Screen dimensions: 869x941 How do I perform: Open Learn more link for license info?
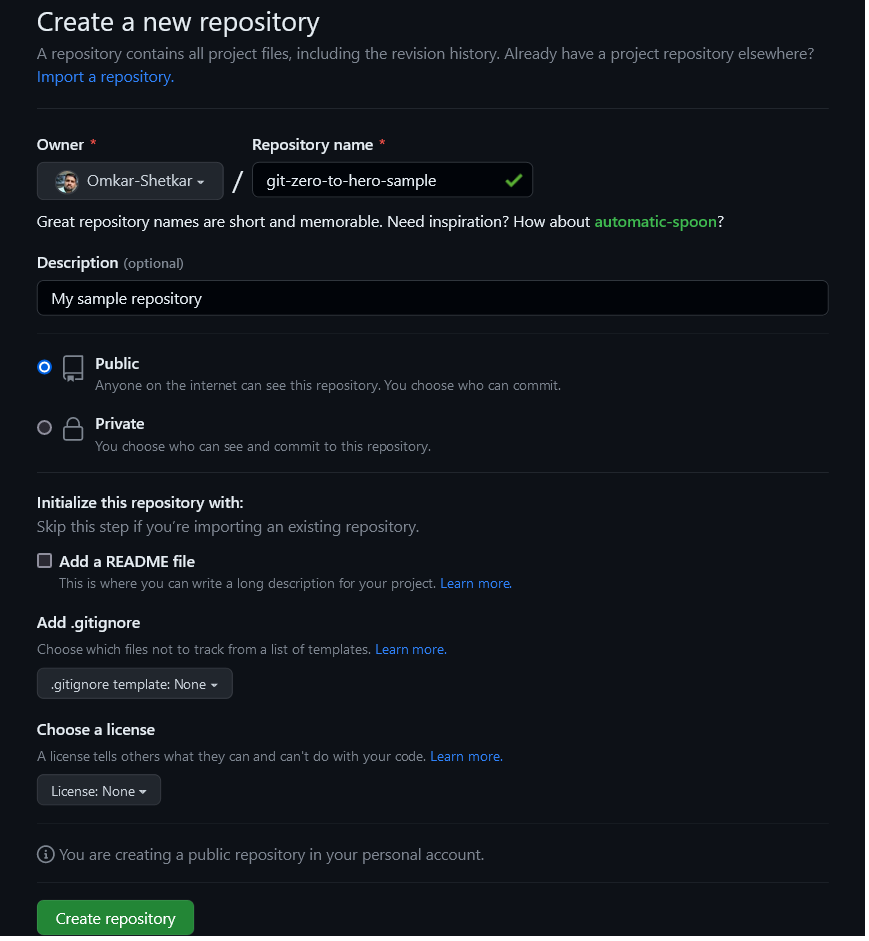point(465,756)
